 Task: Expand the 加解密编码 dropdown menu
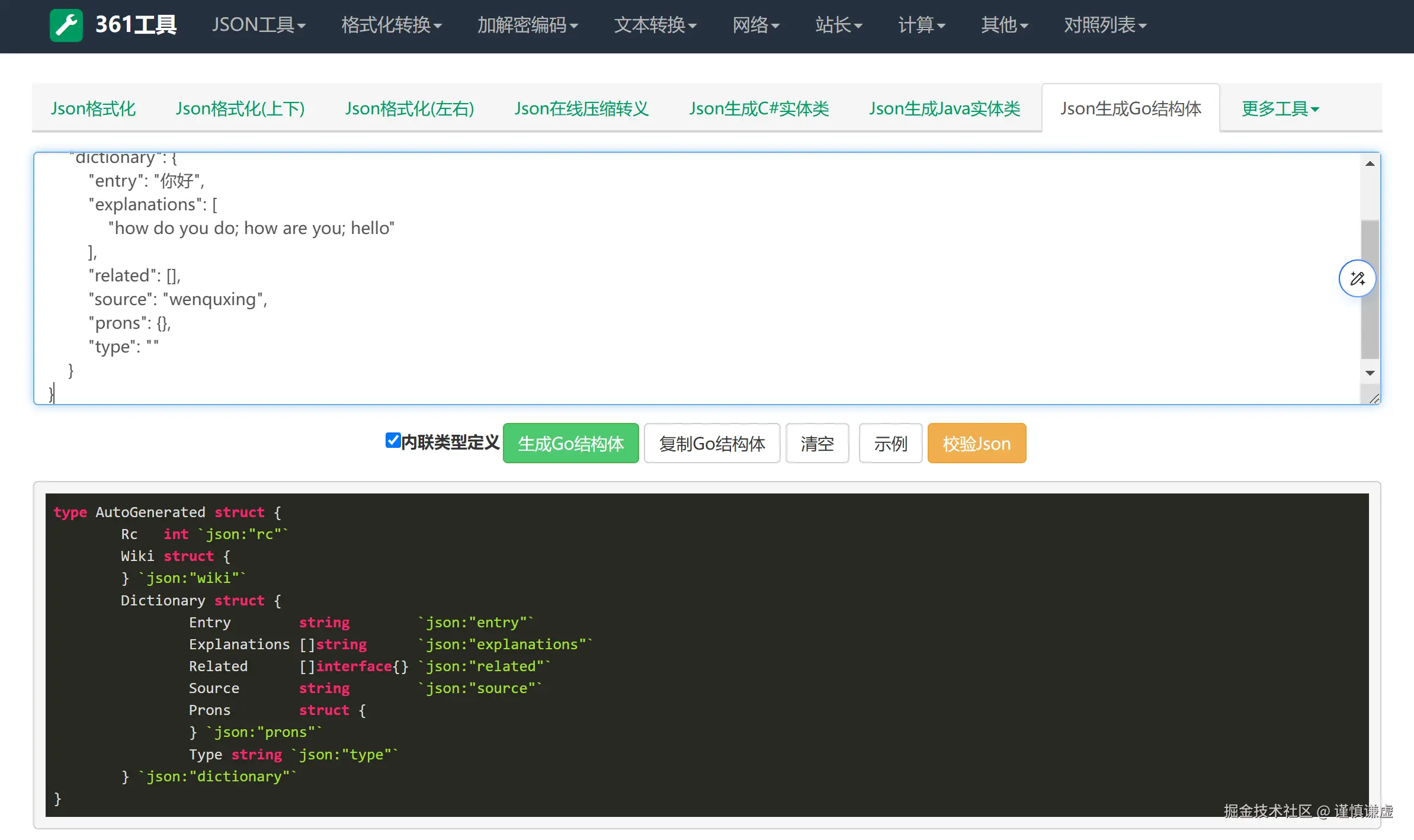pos(527,25)
